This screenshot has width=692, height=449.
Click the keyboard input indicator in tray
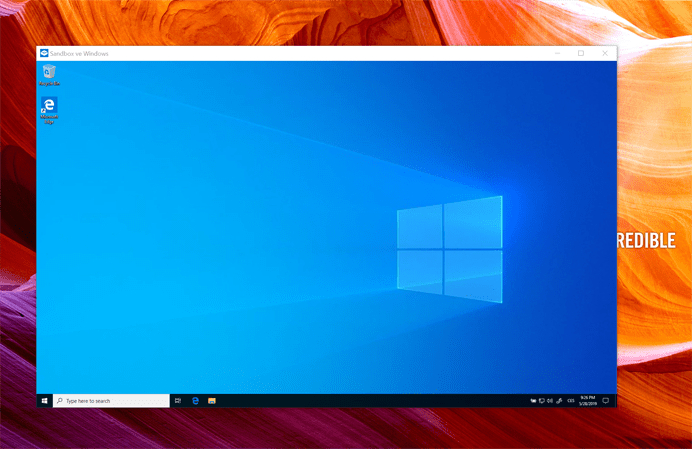[571, 400]
